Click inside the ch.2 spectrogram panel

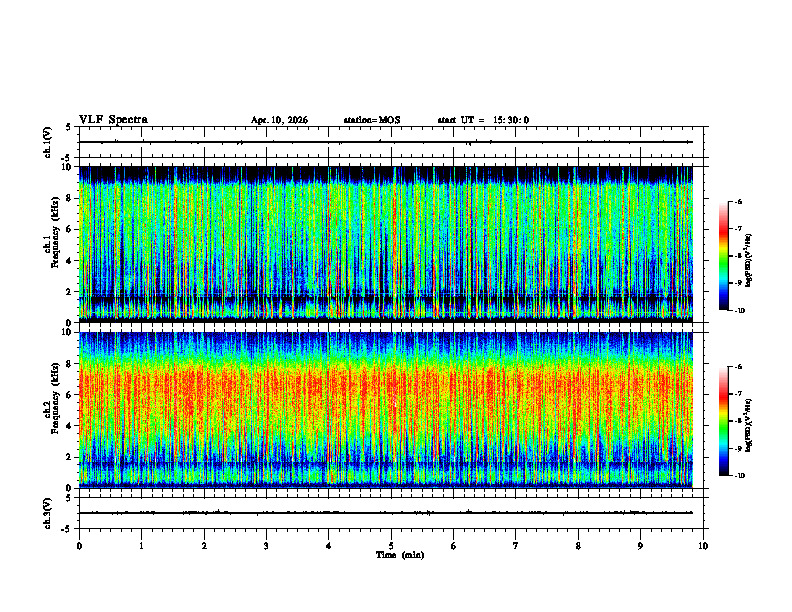(386, 410)
